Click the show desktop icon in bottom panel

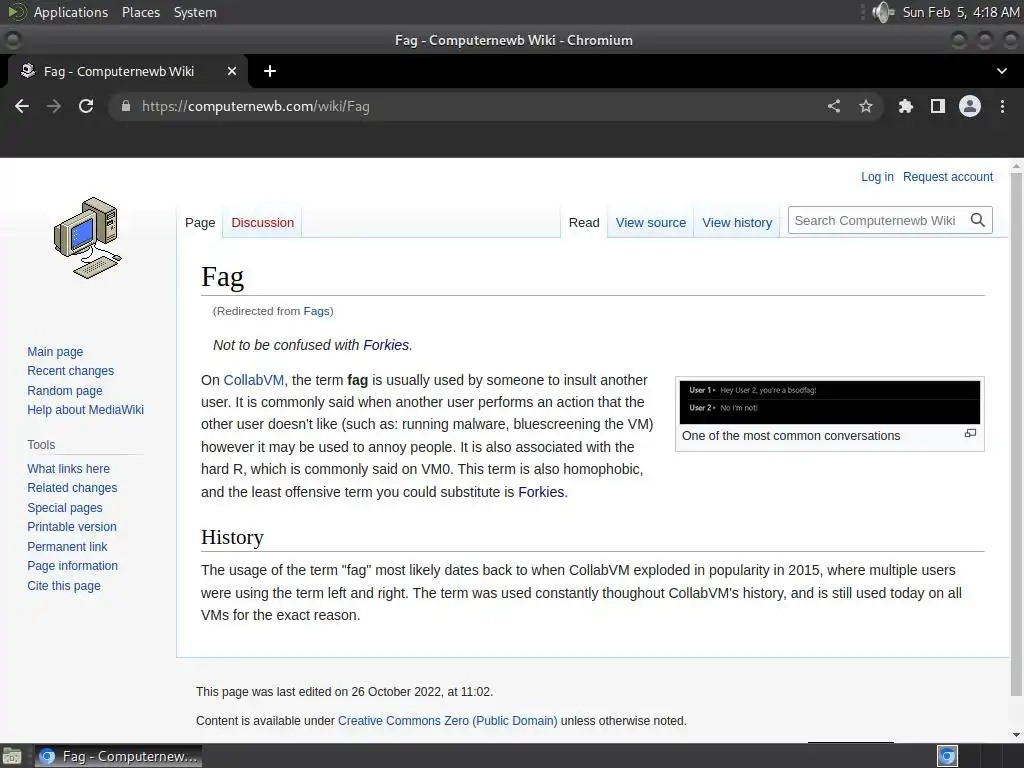click(x=12, y=756)
